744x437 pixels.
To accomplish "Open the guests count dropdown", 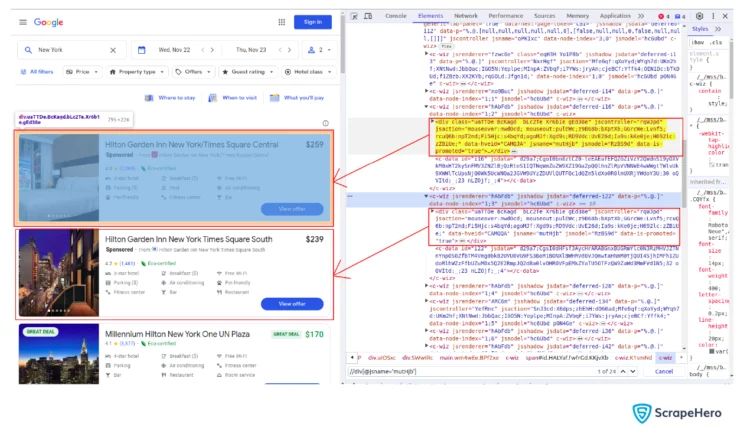I will [x=319, y=50].
